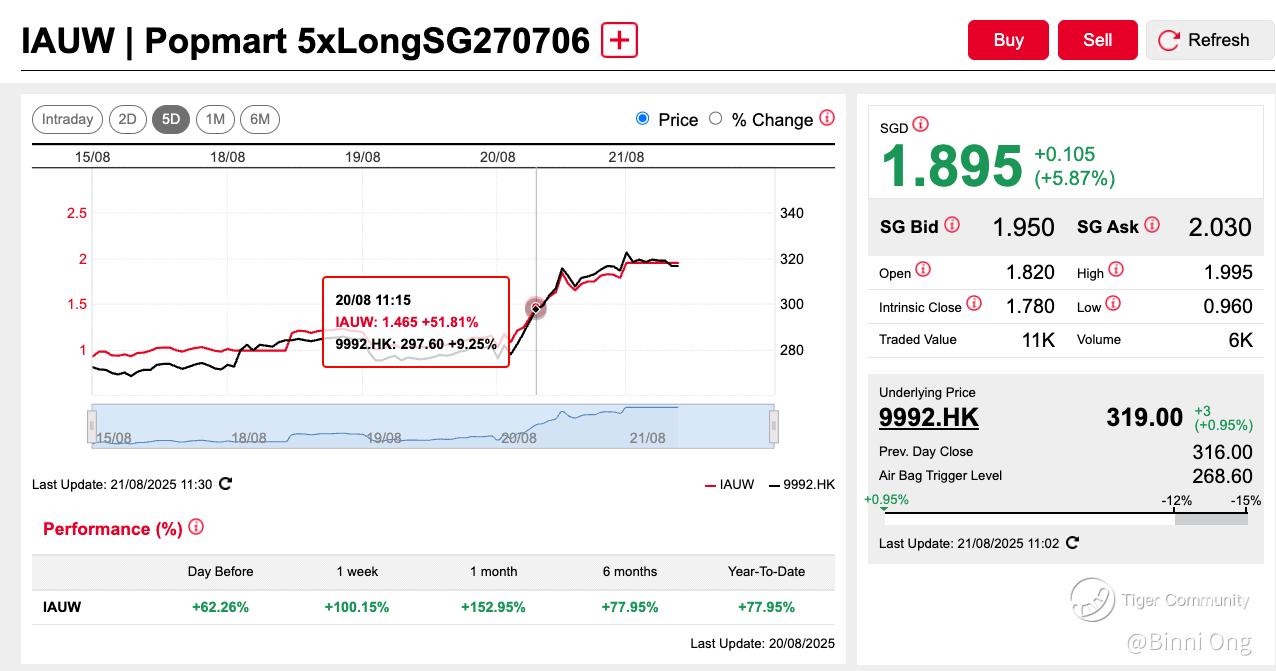Image resolution: width=1276 pixels, height=671 pixels.
Task: Click the 18/08 date header on chart
Action: 227,157
